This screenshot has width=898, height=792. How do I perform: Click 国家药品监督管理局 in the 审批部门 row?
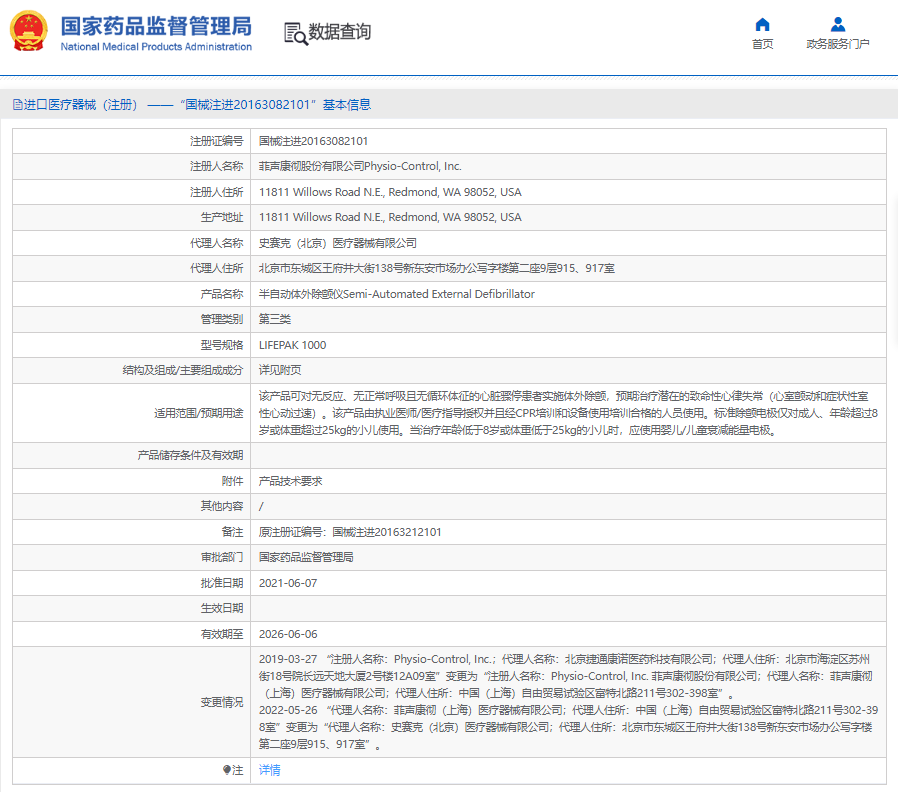(x=306, y=557)
